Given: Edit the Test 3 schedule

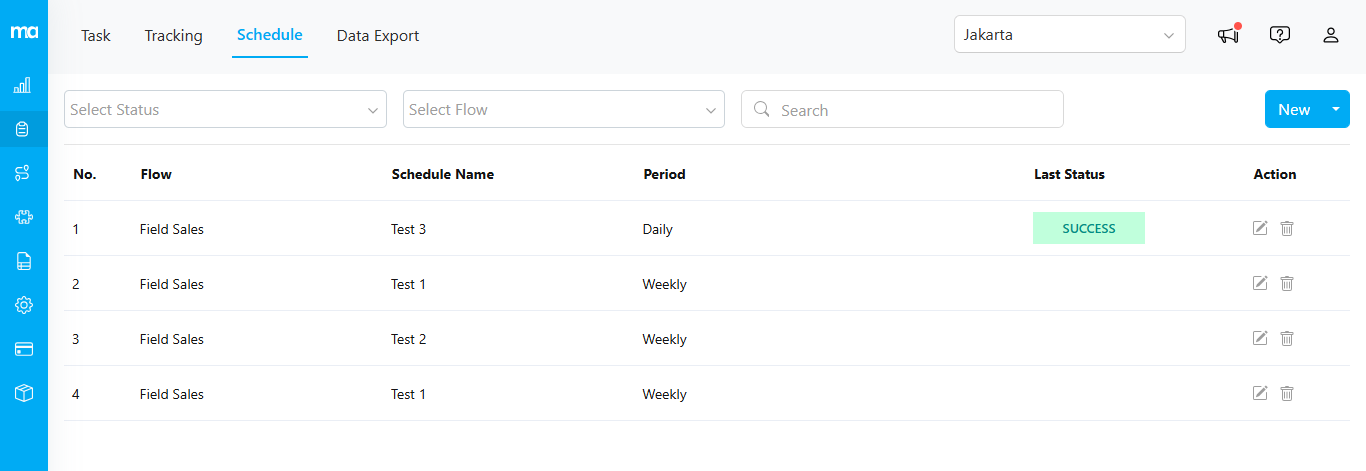Looking at the screenshot, I should (1260, 228).
